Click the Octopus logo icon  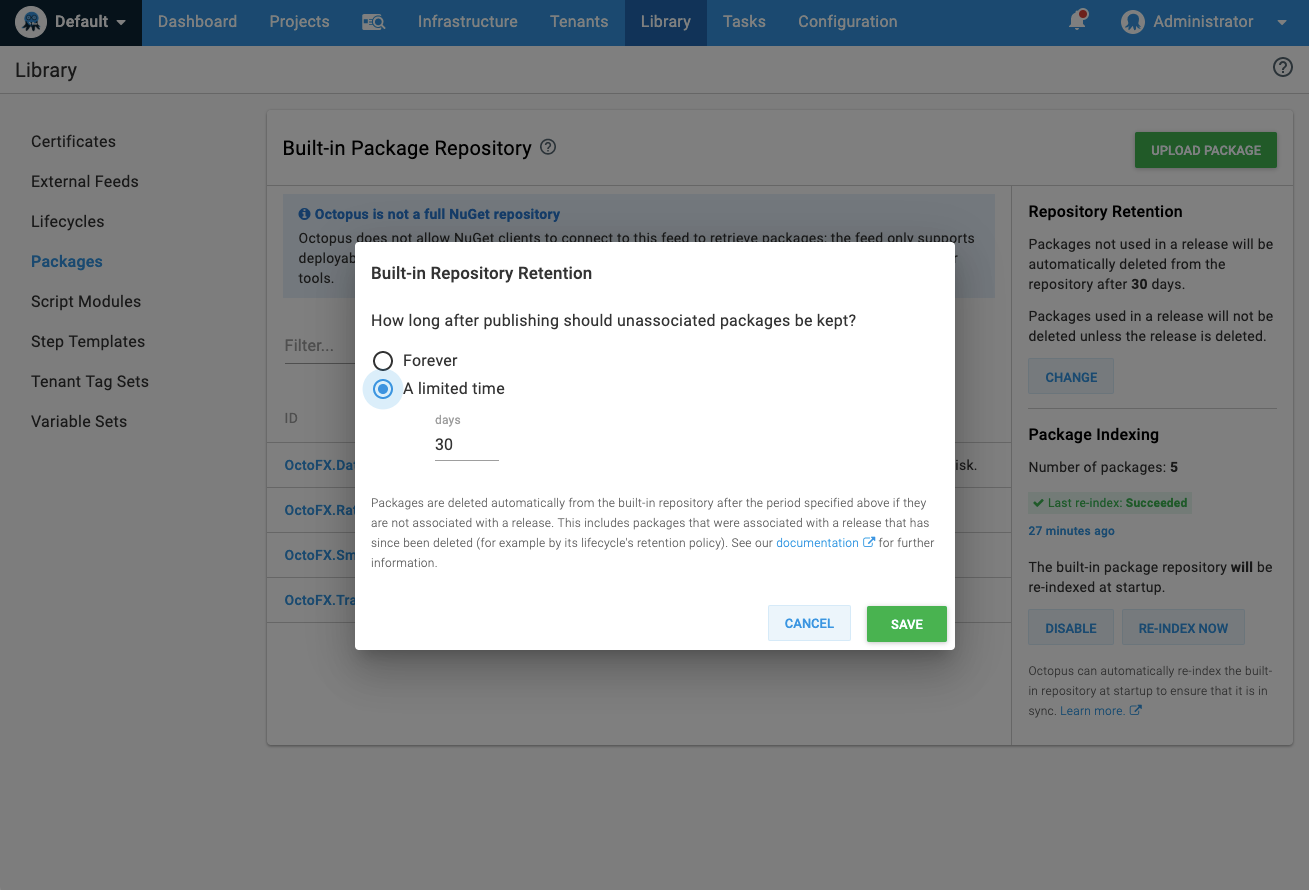32,22
